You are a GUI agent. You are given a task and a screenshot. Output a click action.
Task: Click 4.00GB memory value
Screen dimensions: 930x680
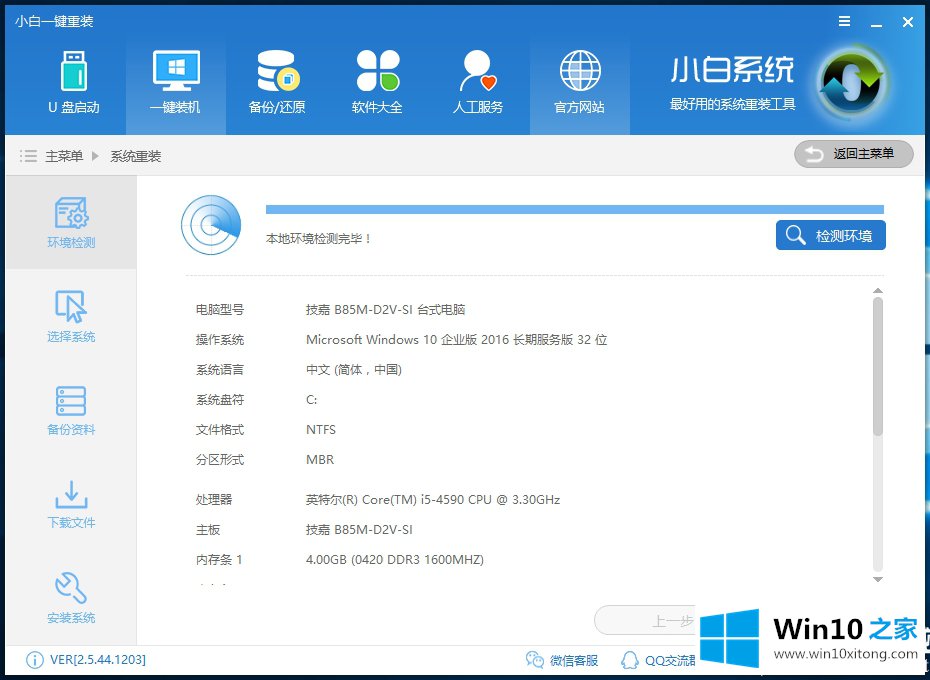click(394, 560)
